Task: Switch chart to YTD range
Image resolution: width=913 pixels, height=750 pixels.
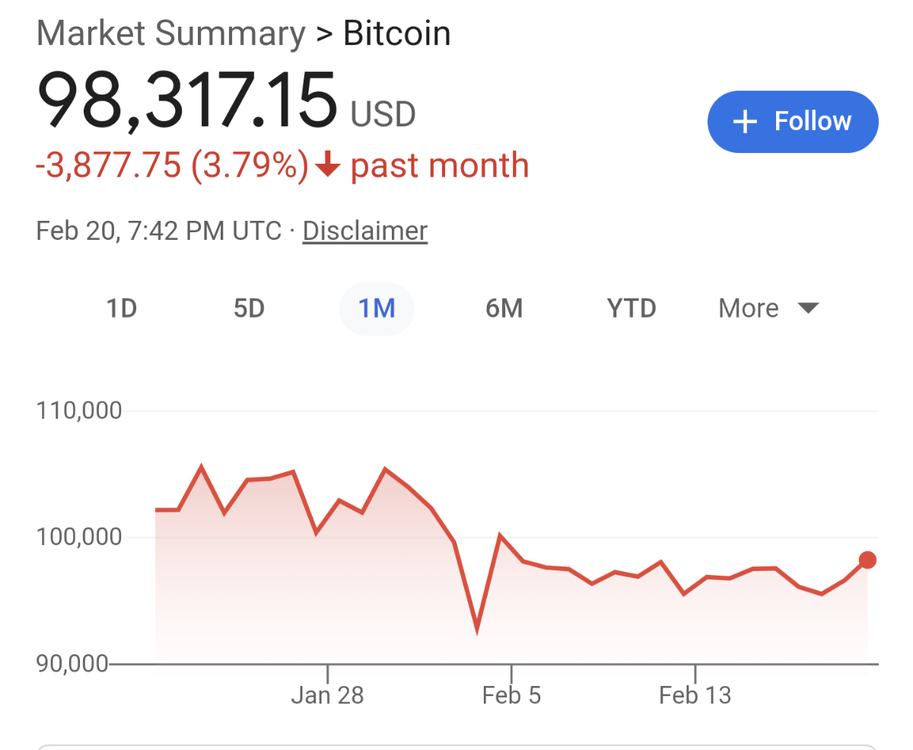Action: coord(631,308)
